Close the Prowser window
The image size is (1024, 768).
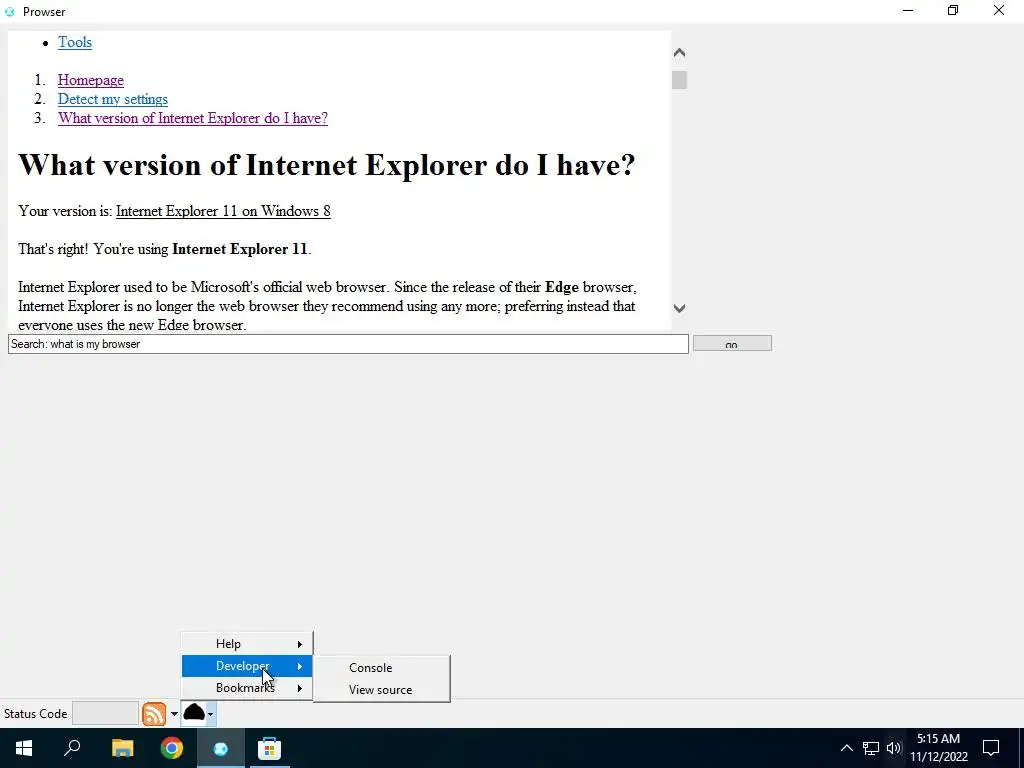(x=999, y=11)
